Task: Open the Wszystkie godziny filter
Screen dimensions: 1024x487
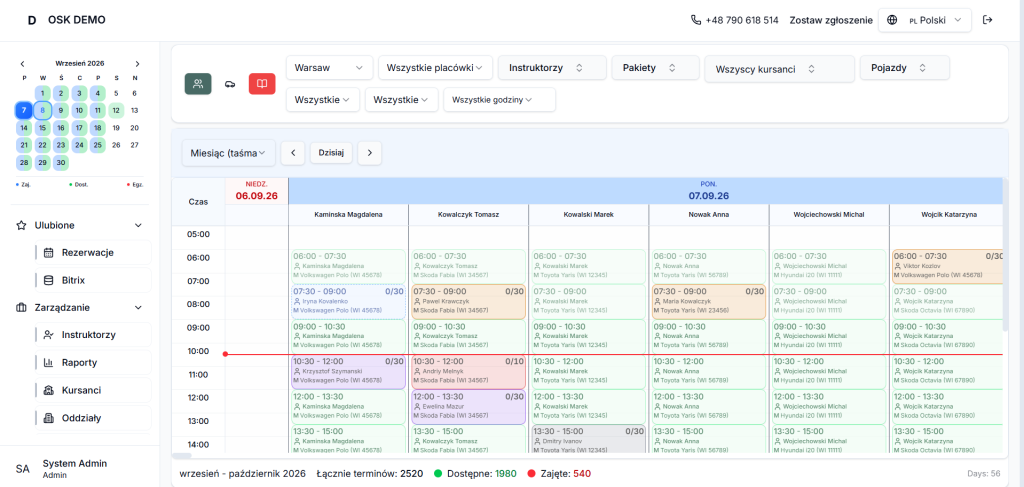Action: pyautogui.click(x=500, y=100)
